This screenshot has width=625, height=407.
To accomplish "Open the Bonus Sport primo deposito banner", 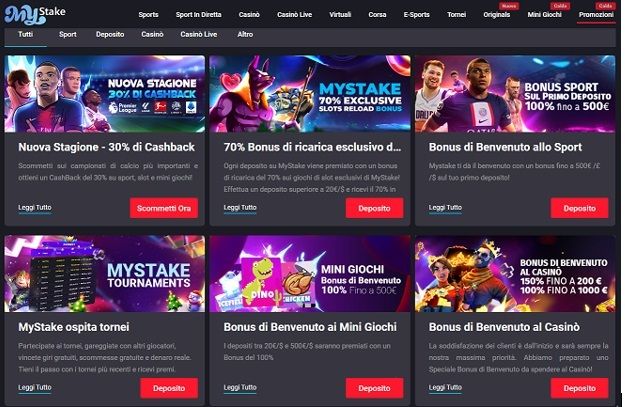I will [515, 94].
